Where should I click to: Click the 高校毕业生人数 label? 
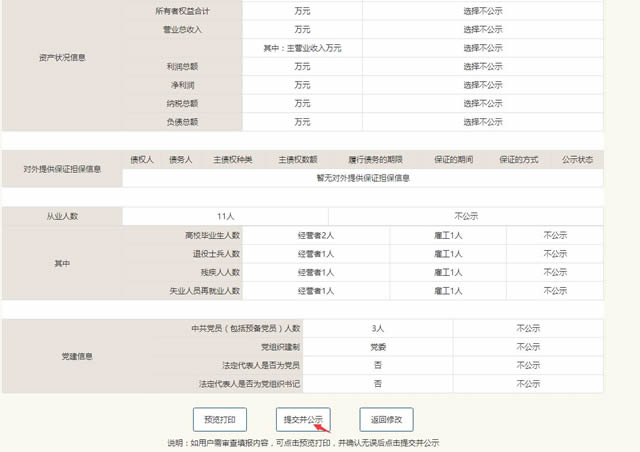[212, 236]
